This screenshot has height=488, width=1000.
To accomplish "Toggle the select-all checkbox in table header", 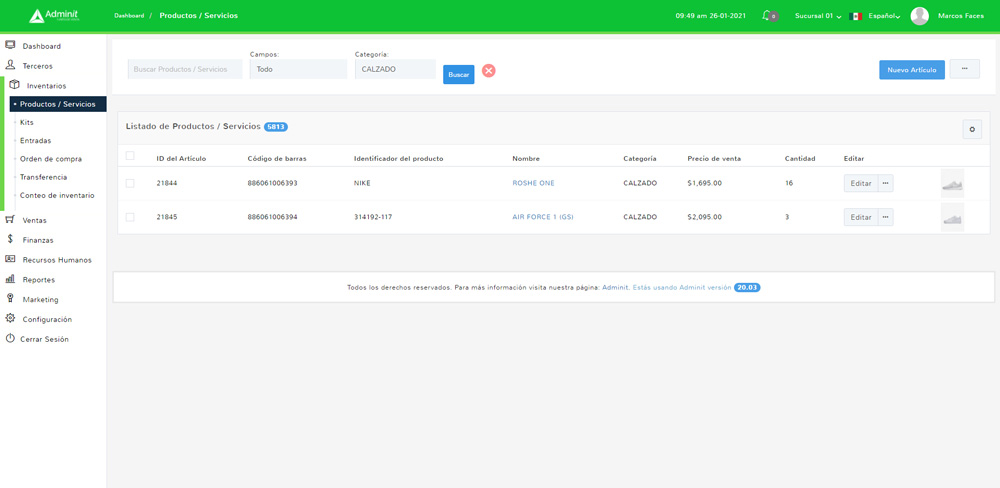I will point(130,156).
